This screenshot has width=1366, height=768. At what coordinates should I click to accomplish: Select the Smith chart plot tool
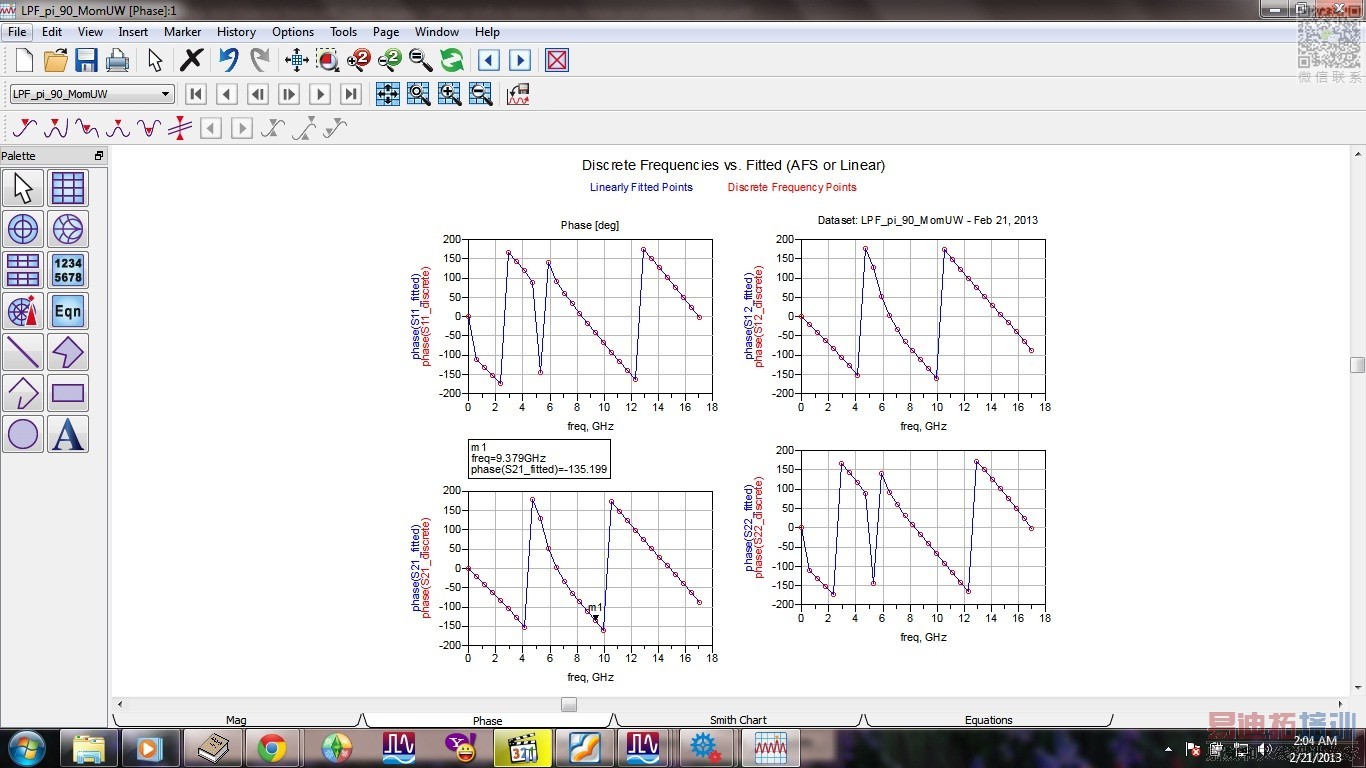(68, 229)
